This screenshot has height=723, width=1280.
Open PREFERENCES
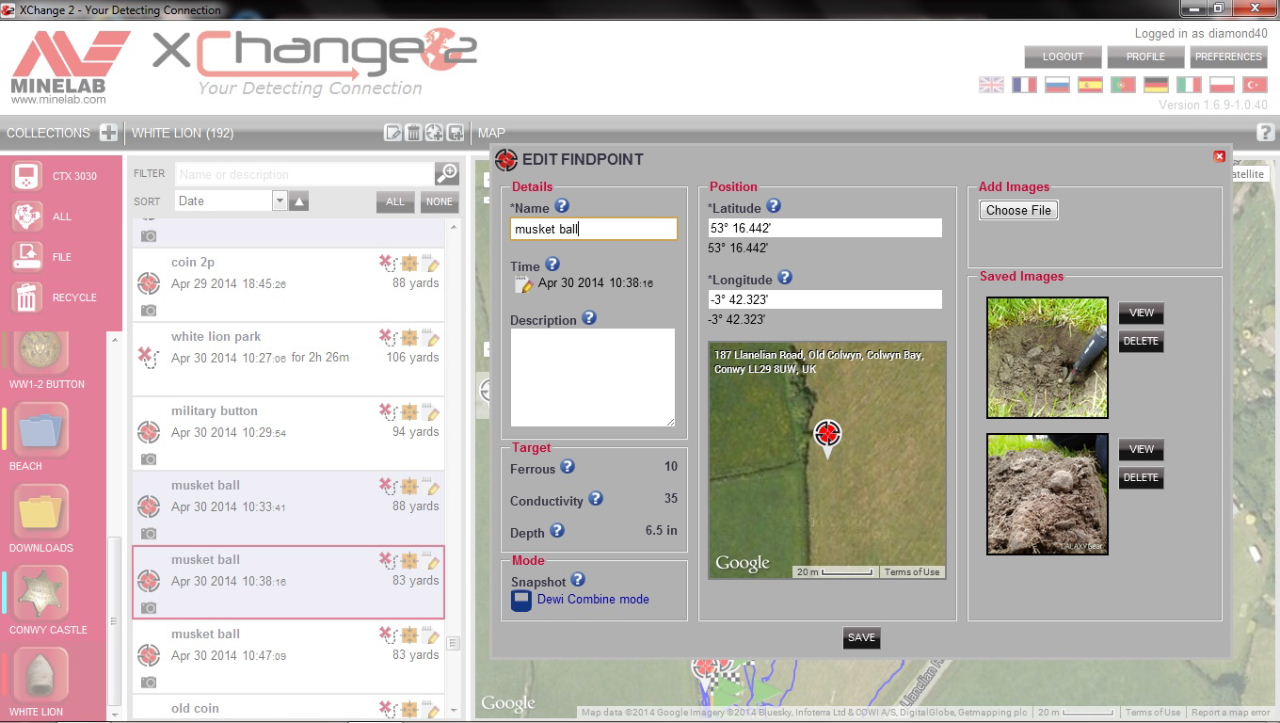coord(1228,57)
